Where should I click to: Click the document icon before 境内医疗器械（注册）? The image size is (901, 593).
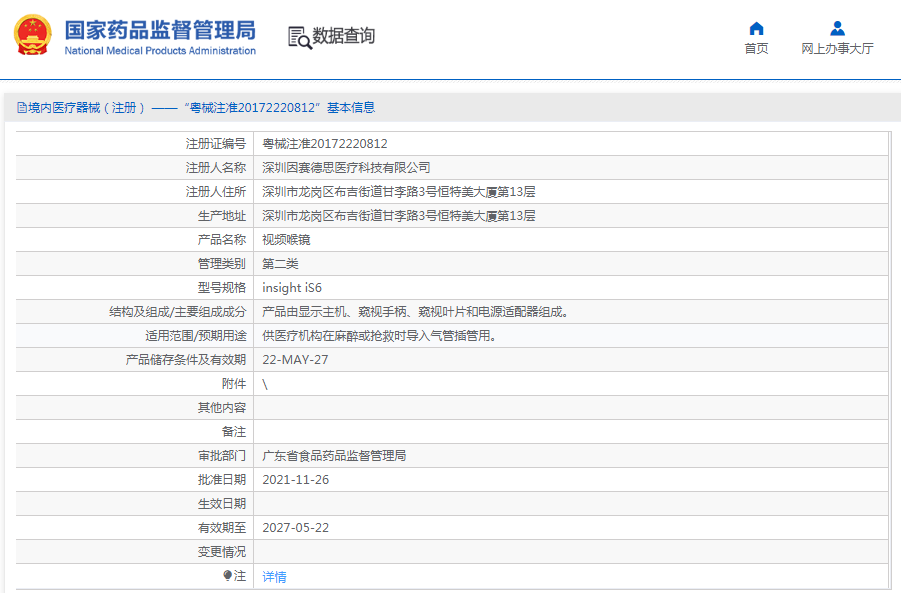point(20,105)
